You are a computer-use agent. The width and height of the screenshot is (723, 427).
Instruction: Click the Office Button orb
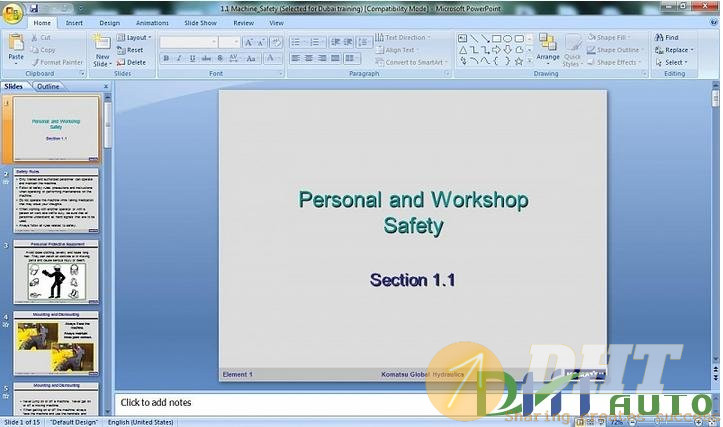(12, 13)
